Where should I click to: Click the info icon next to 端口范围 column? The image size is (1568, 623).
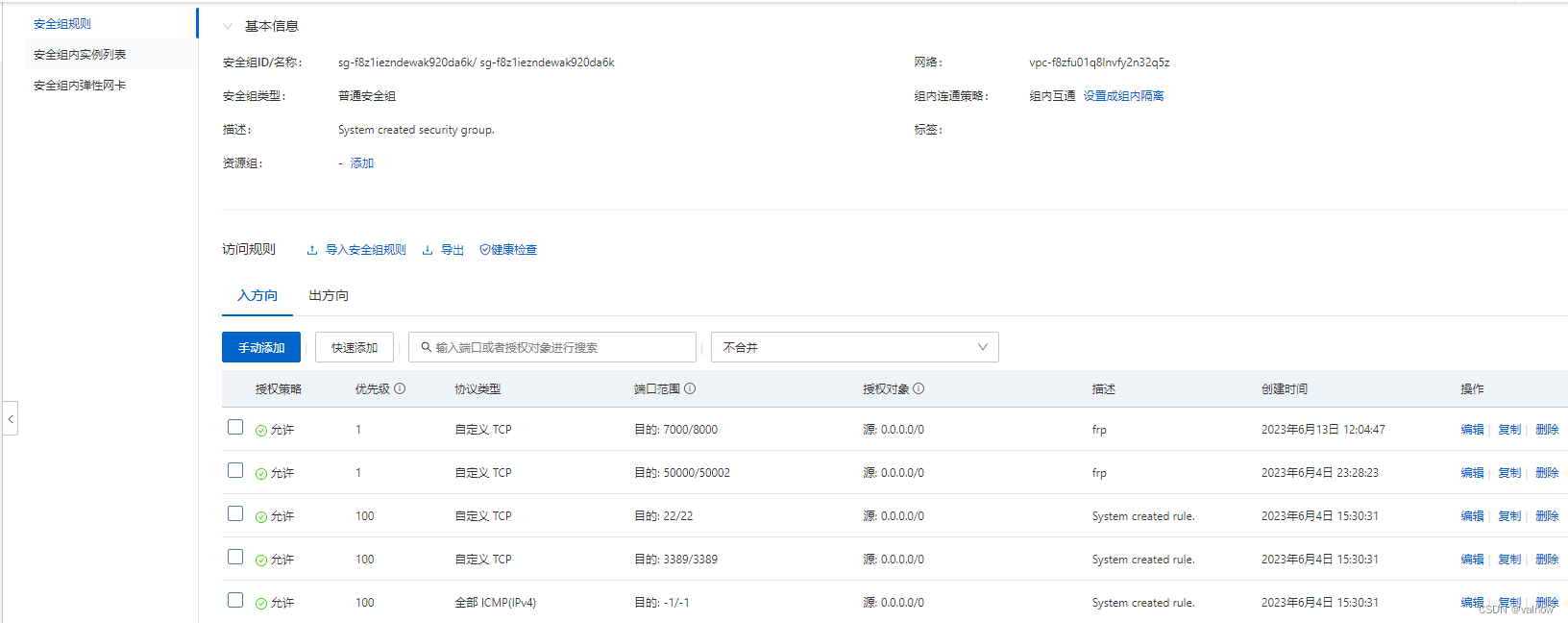pyautogui.click(x=690, y=389)
